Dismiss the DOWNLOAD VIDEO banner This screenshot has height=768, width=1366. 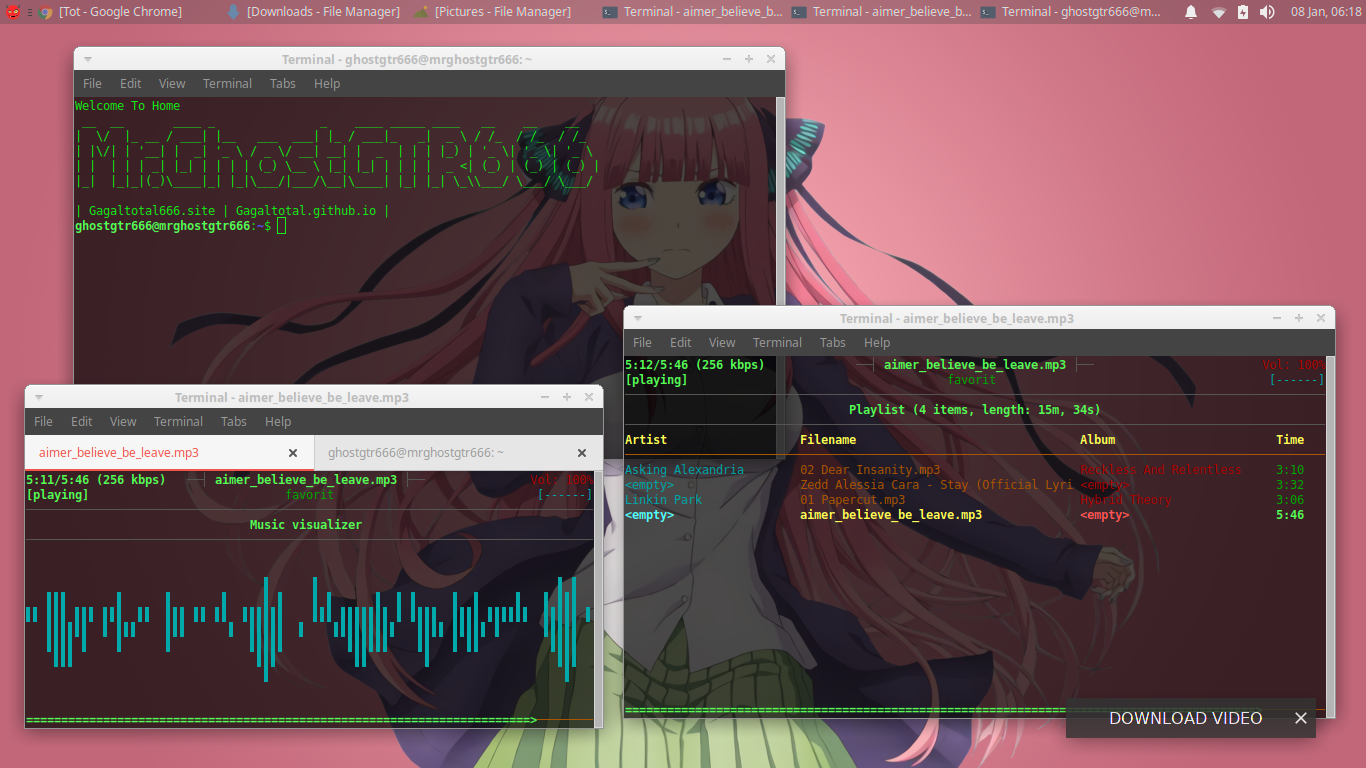pyautogui.click(x=1300, y=718)
